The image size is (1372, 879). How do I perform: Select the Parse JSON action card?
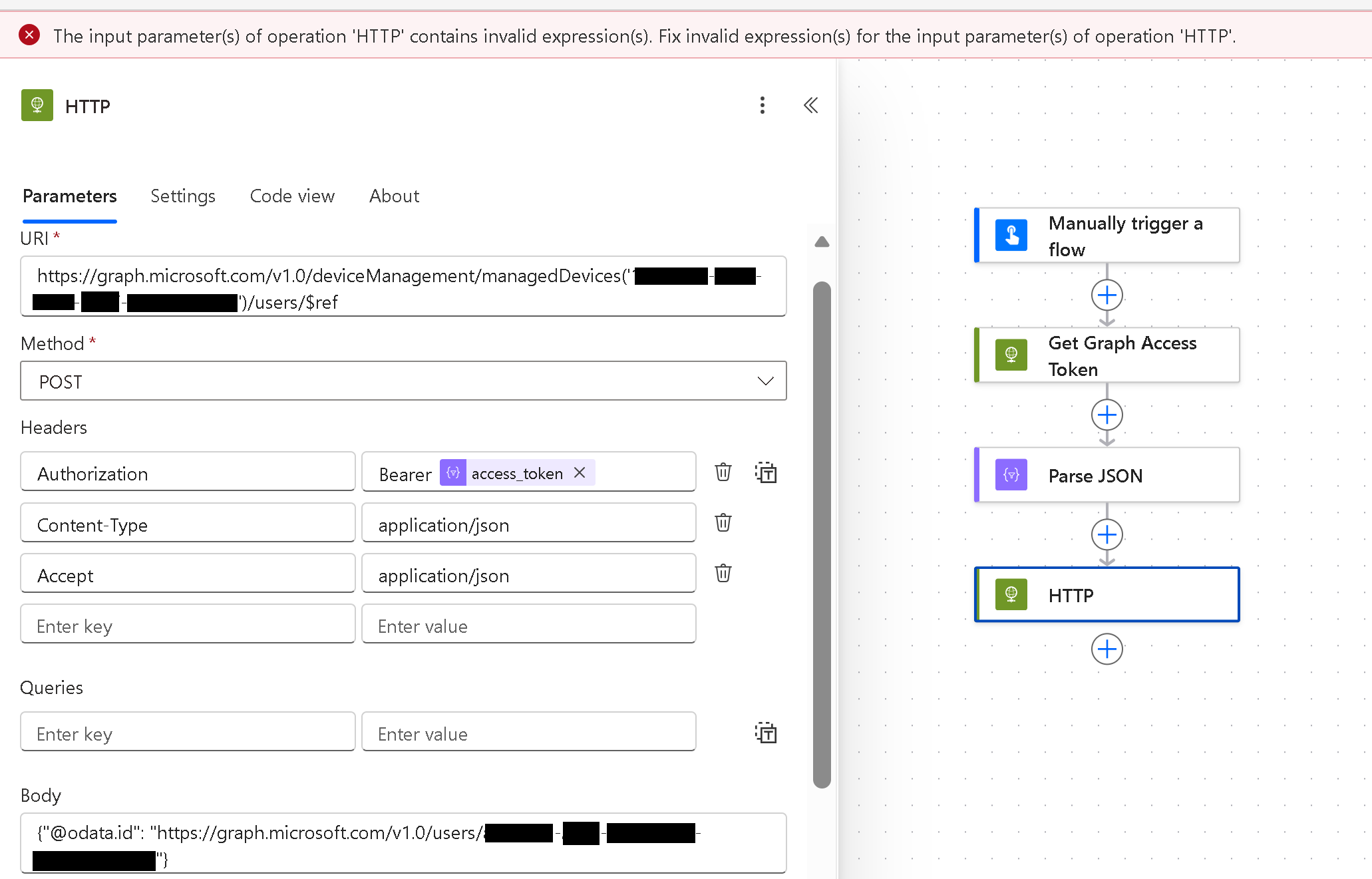pyautogui.click(x=1107, y=475)
